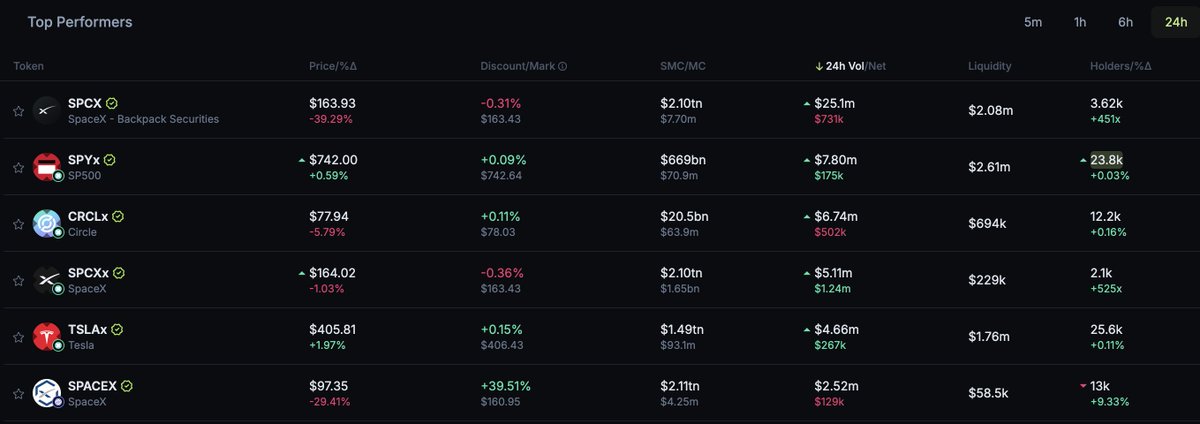Click the SPYx SP500 token logo
The width and height of the screenshot is (1200, 424).
pos(47,168)
